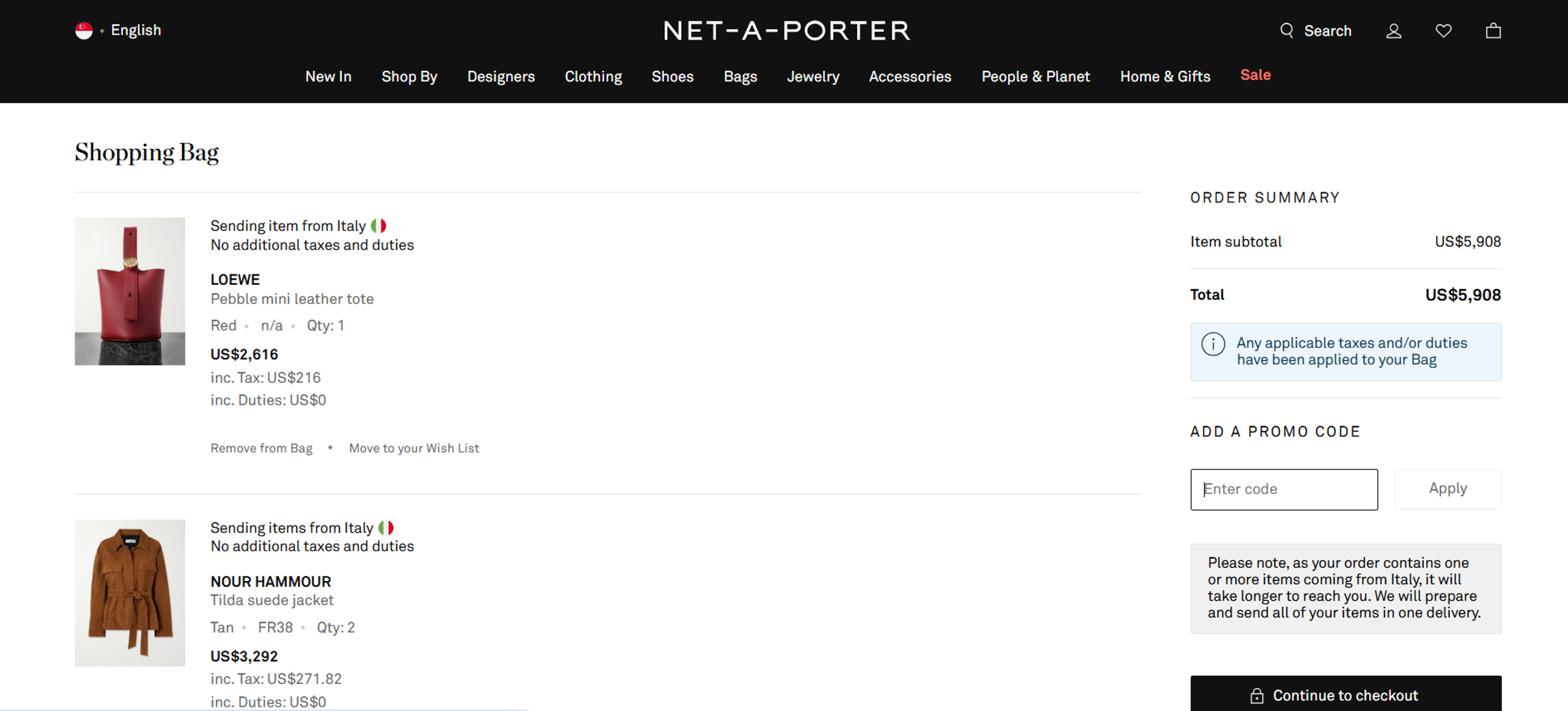Click the FR38 size text
This screenshot has width=1568, height=711.
275,628
